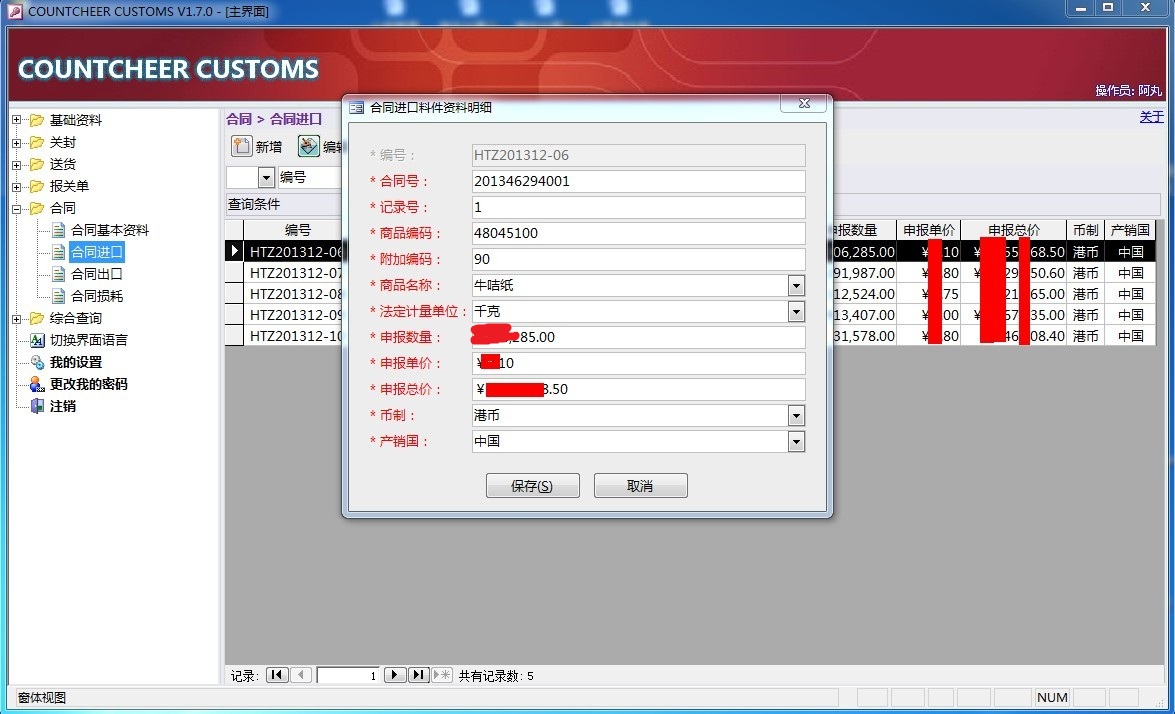Image resolution: width=1175 pixels, height=714 pixels.
Task: Click the previous record navigation button
Action: coord(301,675)
